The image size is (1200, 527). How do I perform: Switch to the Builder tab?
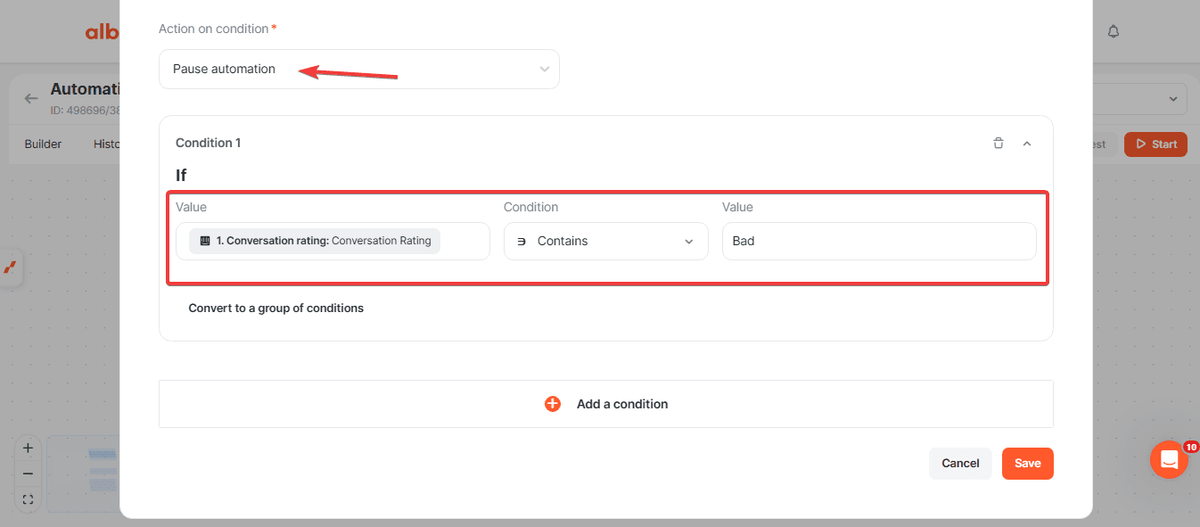43,144
